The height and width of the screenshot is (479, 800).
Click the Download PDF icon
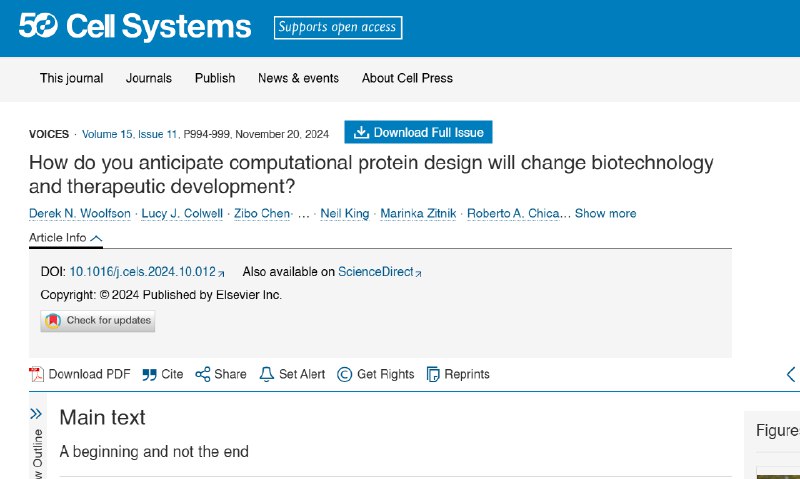tap(36, 374)
